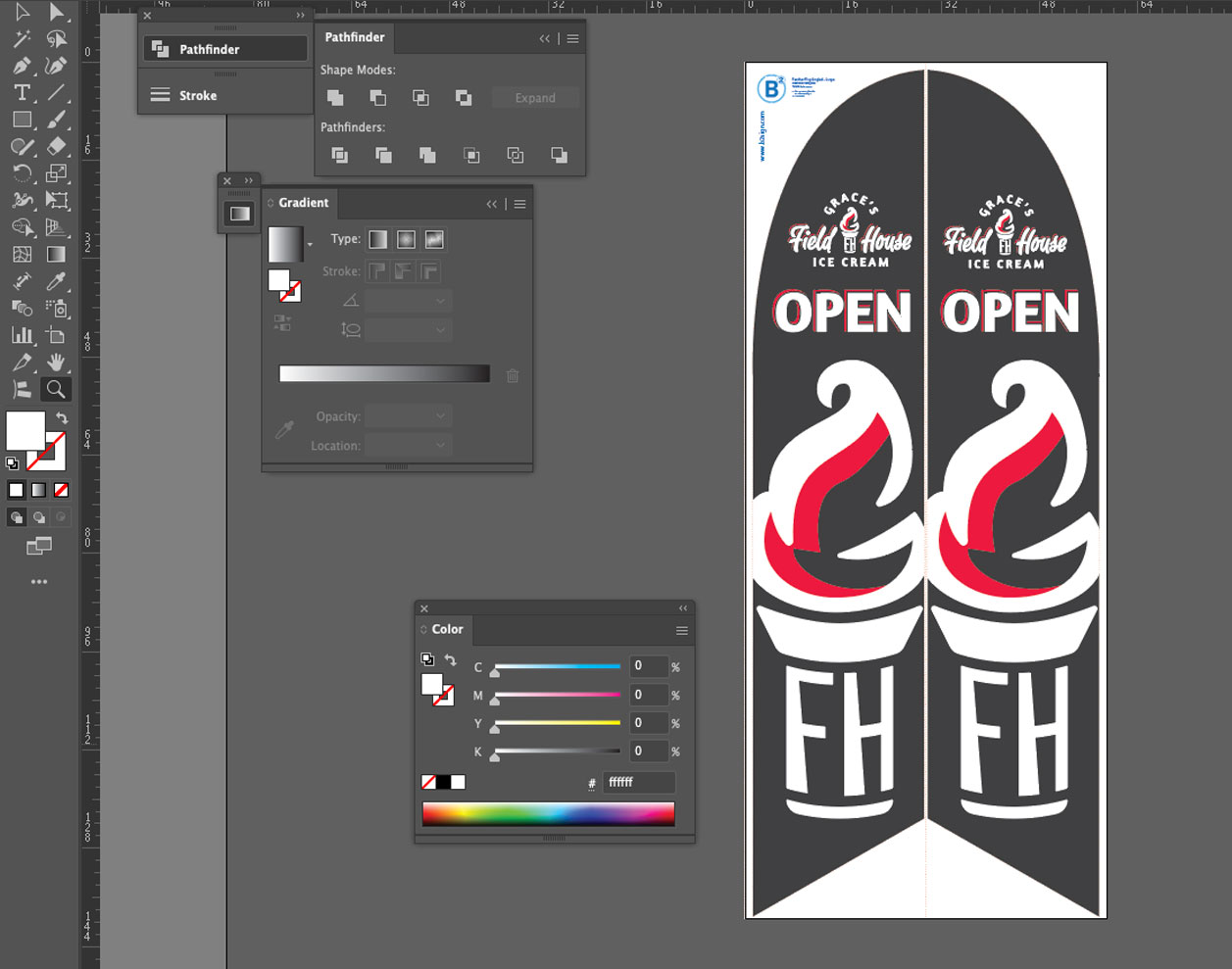Select the Mesh tool
This screenshot has height=969, width=1232.
[x=22, y=254]
